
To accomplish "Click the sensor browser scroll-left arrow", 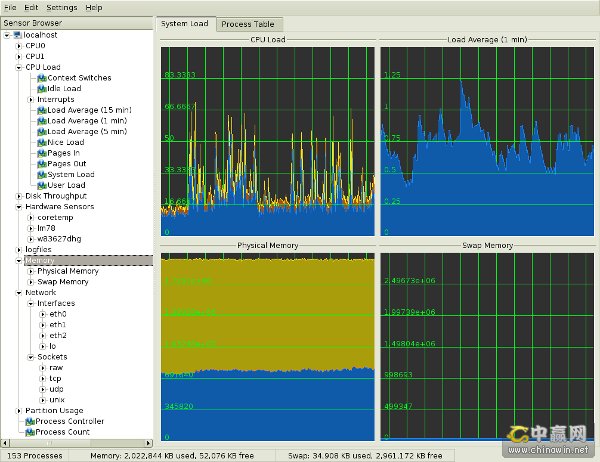I will [x=5, y=443].
